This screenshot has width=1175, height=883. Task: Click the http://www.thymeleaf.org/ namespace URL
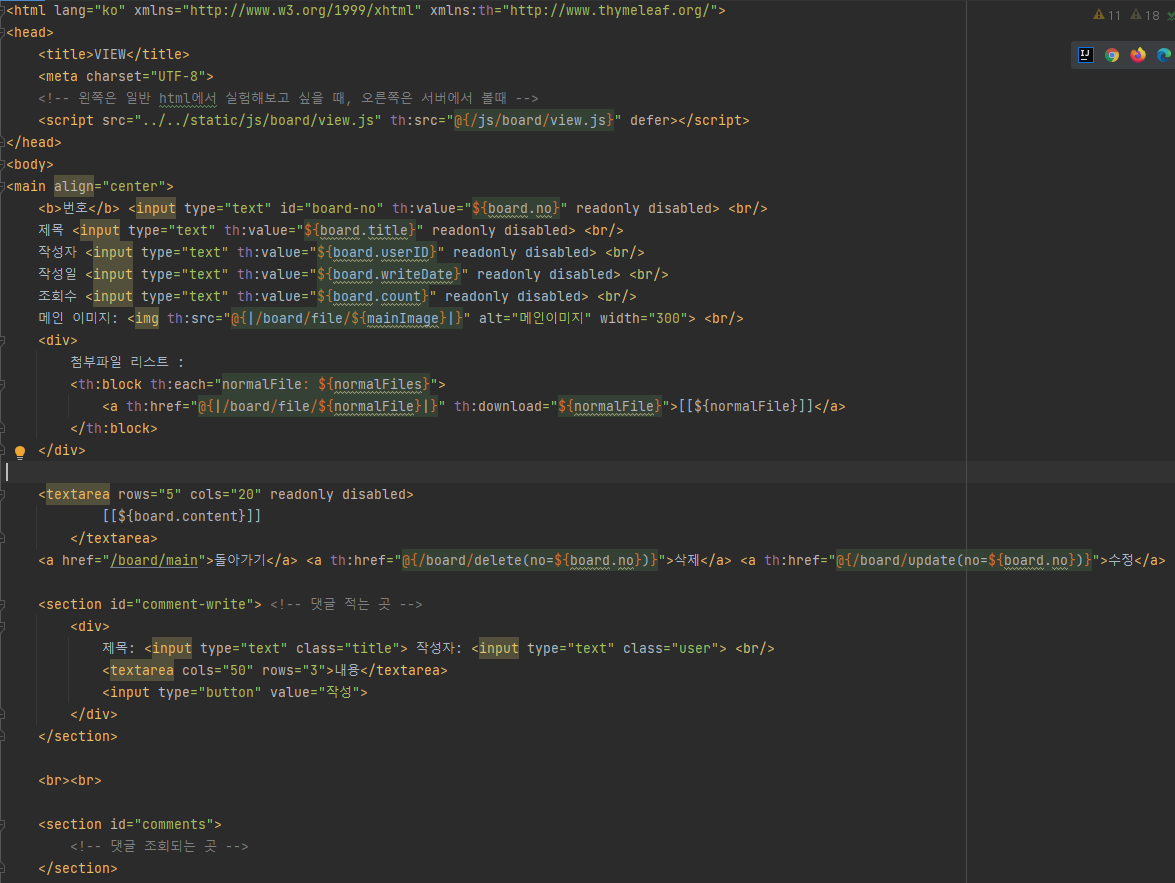[x=610, y=10]
